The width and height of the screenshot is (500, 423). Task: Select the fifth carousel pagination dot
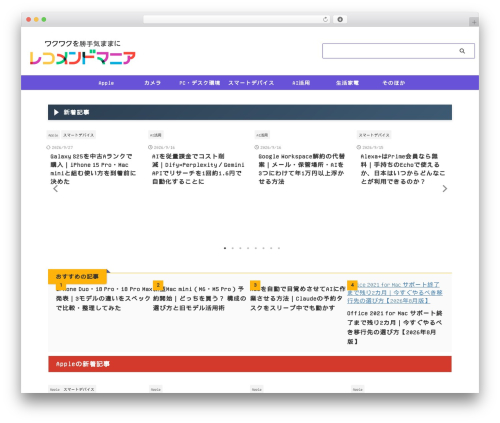[256, 248]
